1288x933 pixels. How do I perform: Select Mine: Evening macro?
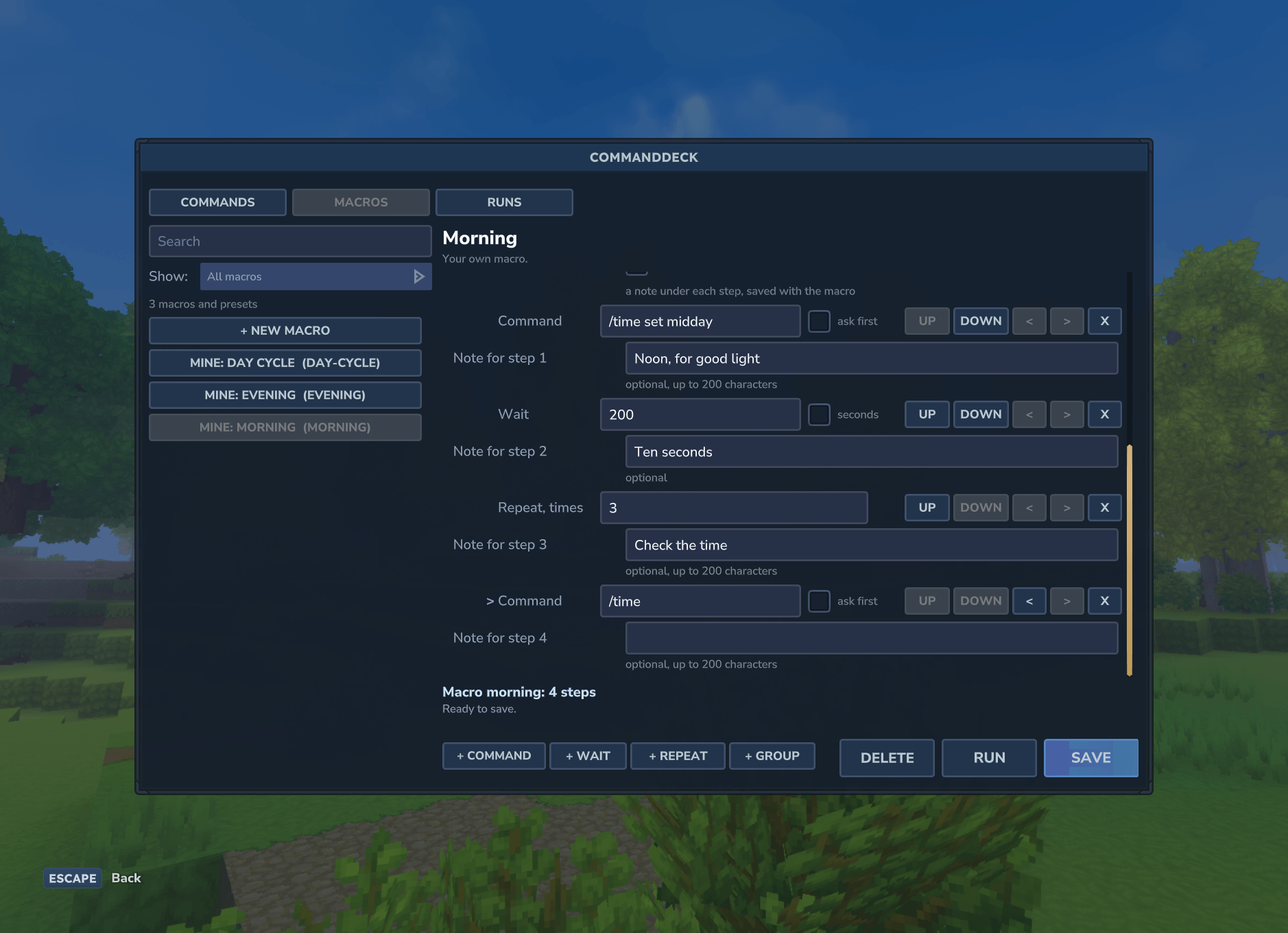pos(285,395)
